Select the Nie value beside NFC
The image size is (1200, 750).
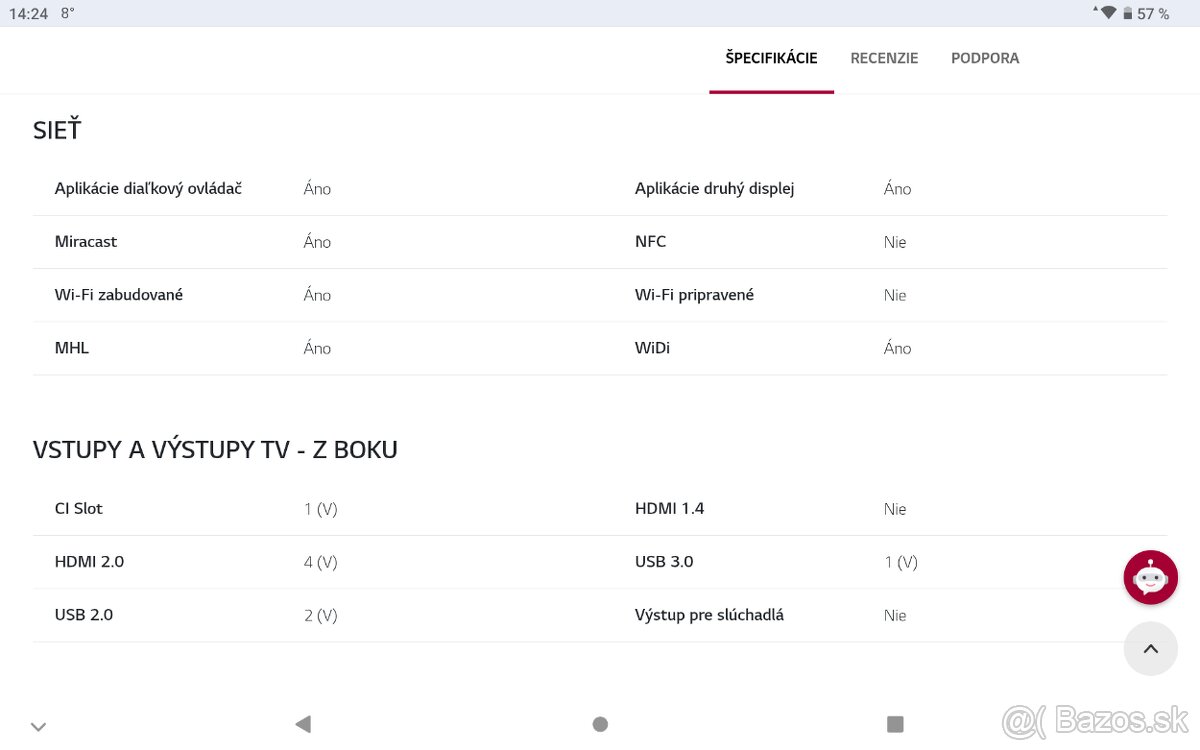(x=894, y=241)
